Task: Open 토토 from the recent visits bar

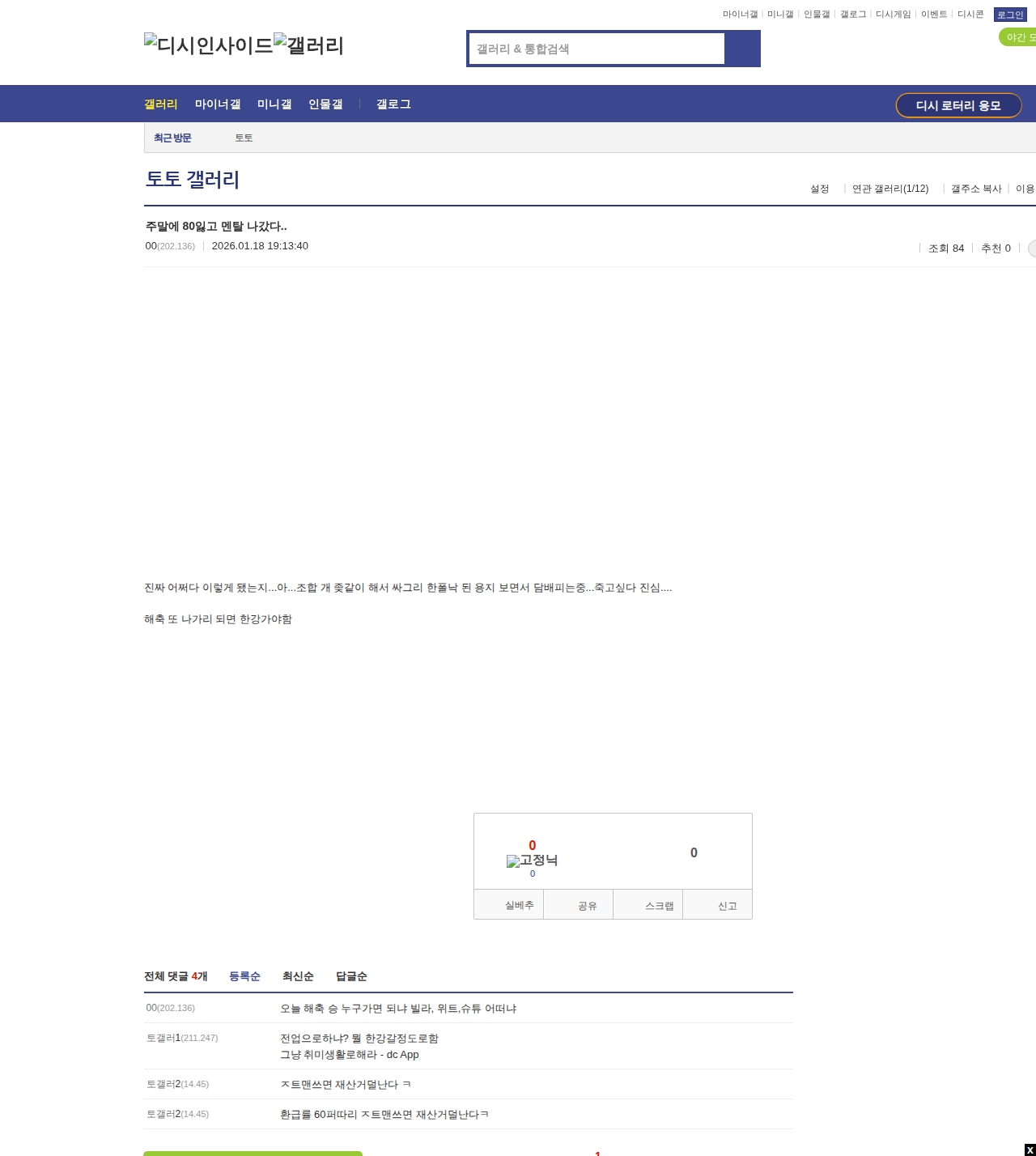Action: (x=244, y=138)
